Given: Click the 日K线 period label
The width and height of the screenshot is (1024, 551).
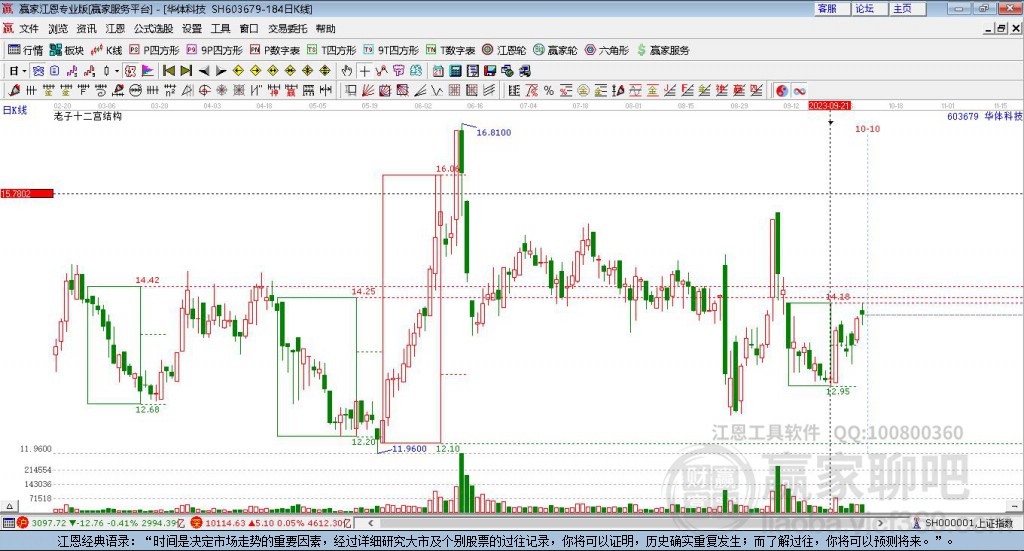Looking at the screenshot, I should 14,110.
